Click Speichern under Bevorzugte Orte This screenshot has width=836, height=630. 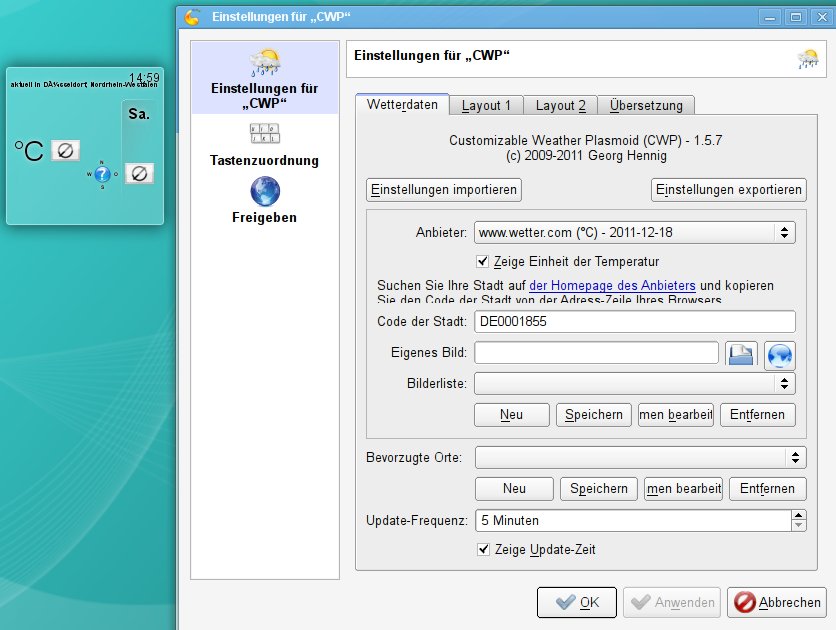(x=599, y=489)
